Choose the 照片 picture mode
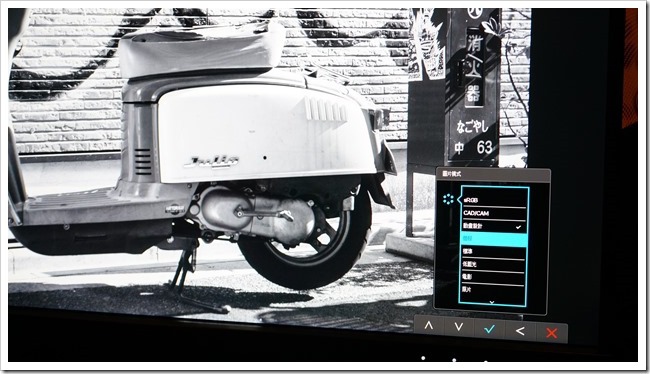 point(493,290)
